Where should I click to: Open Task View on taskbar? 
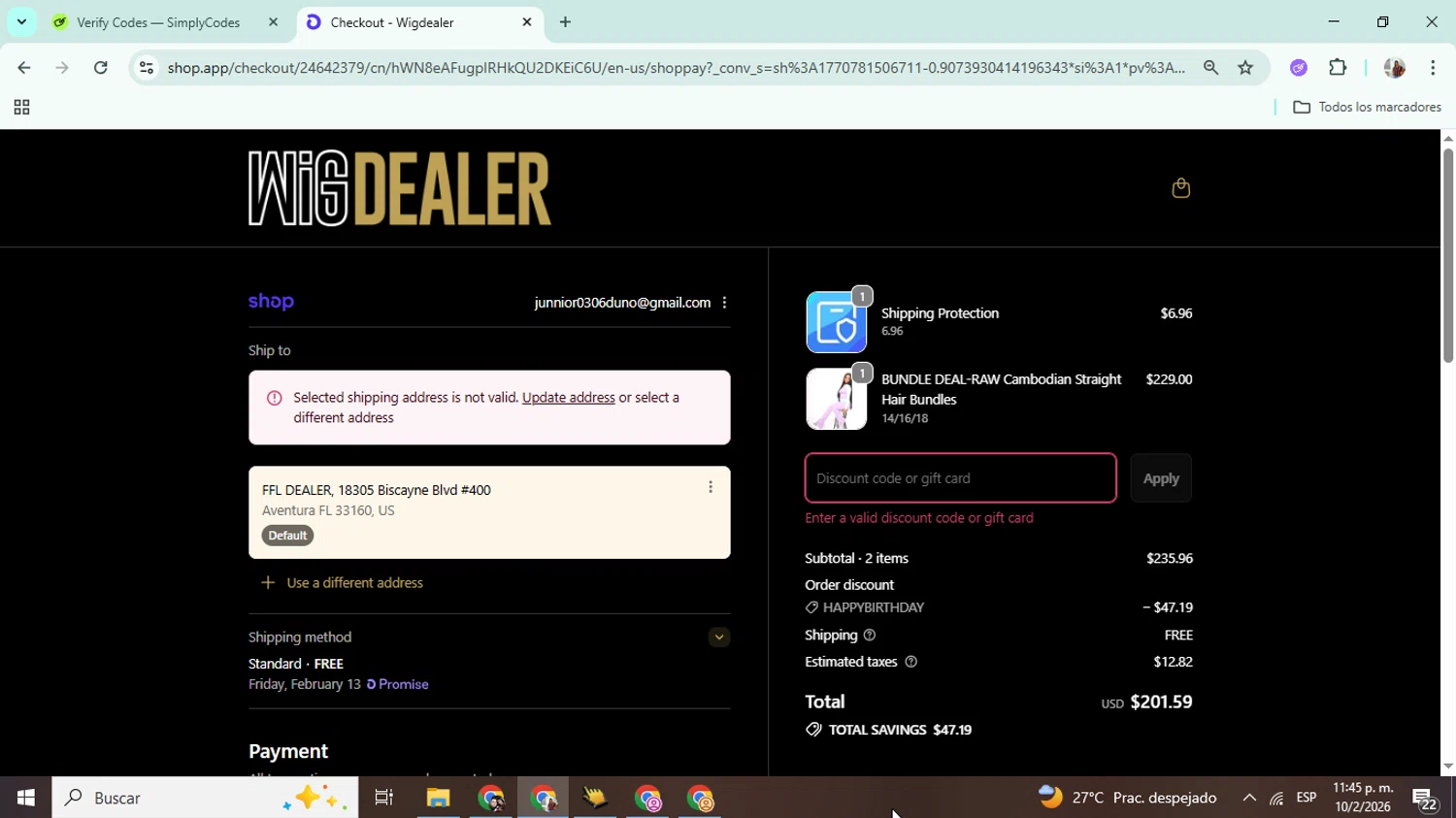coord(384,798)
